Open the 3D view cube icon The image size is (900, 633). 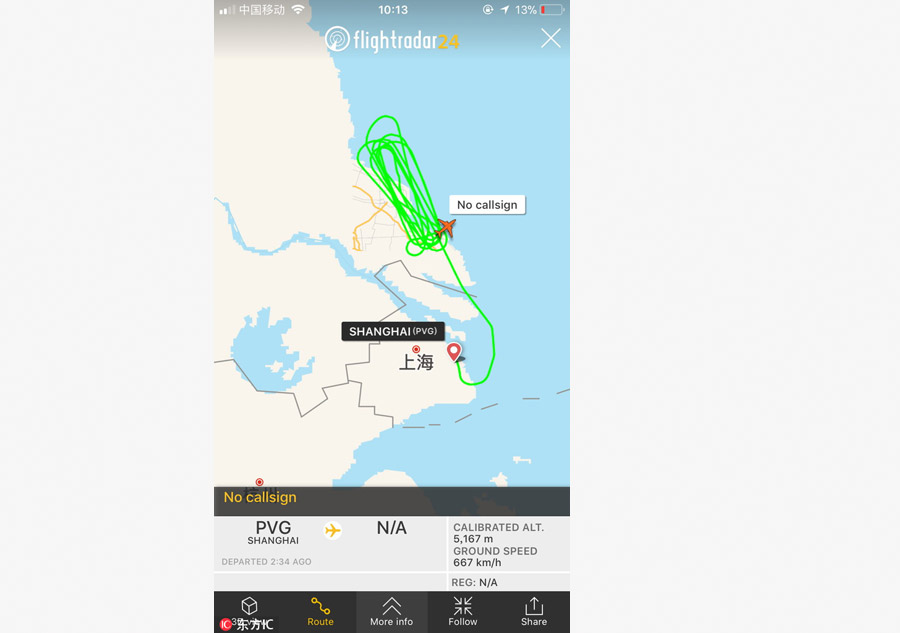[x=249, y=606]
